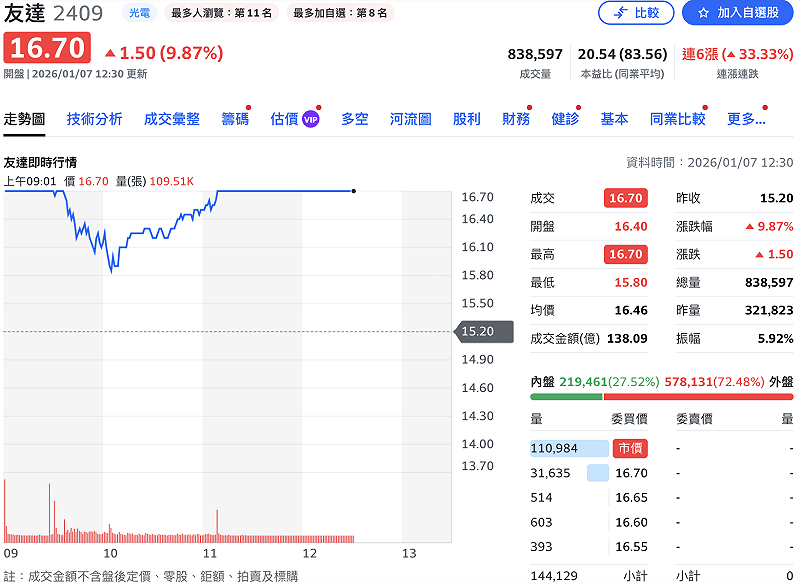
Task: View the 籌碼 tab
Action: (233, 117)
